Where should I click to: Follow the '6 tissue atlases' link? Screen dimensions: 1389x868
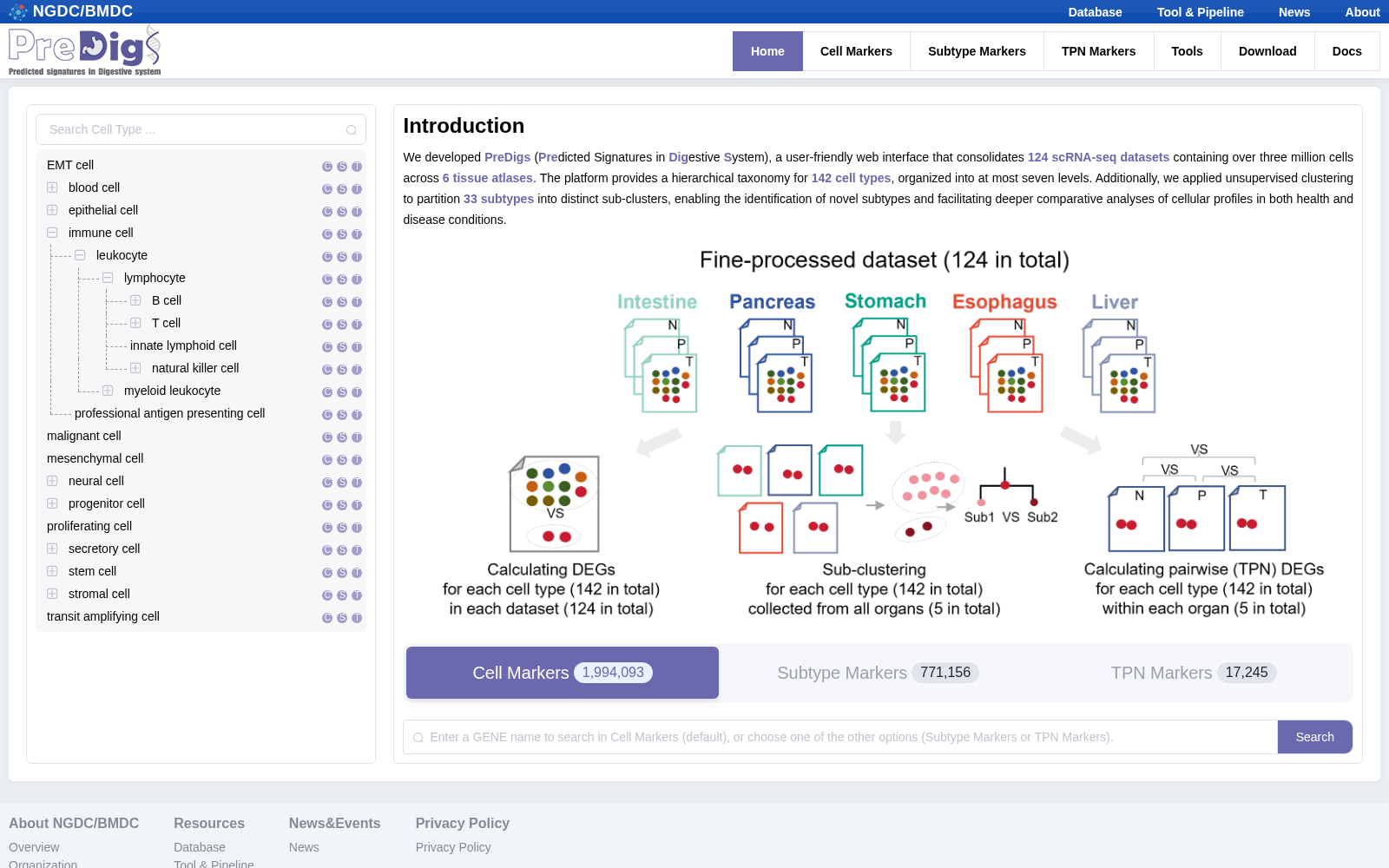point(487,178)
